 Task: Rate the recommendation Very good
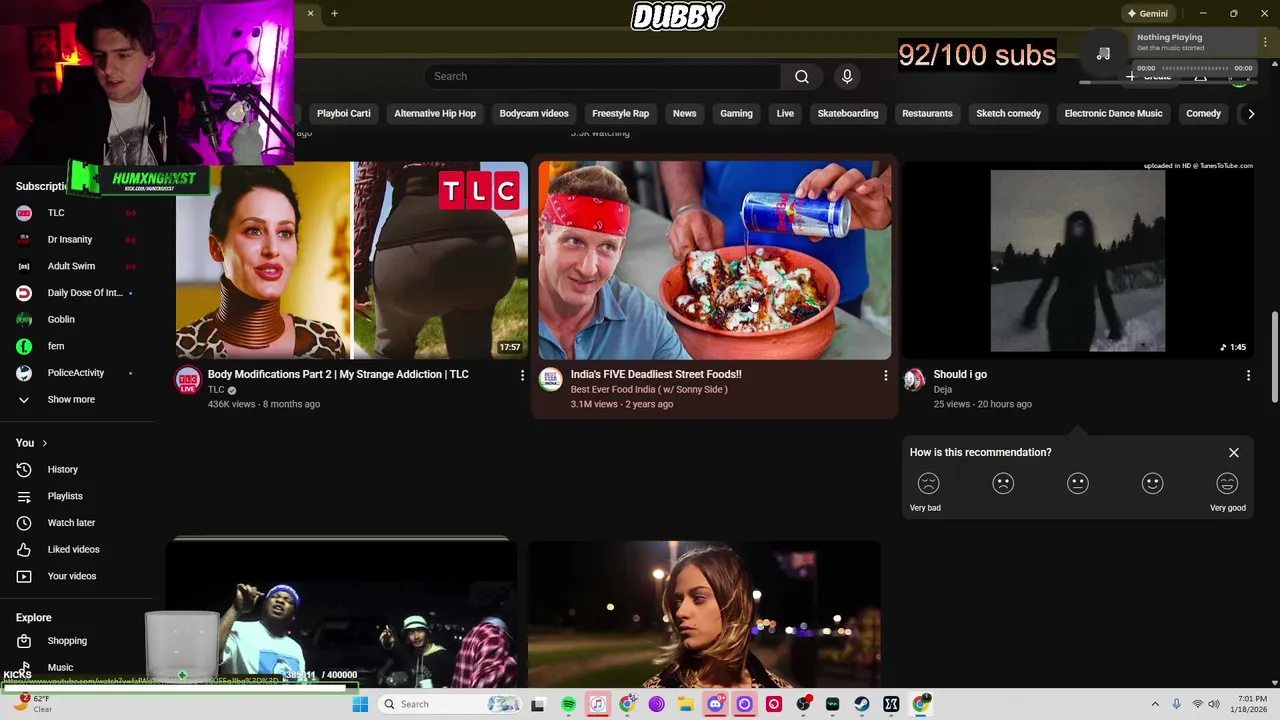pos(1227,484)
